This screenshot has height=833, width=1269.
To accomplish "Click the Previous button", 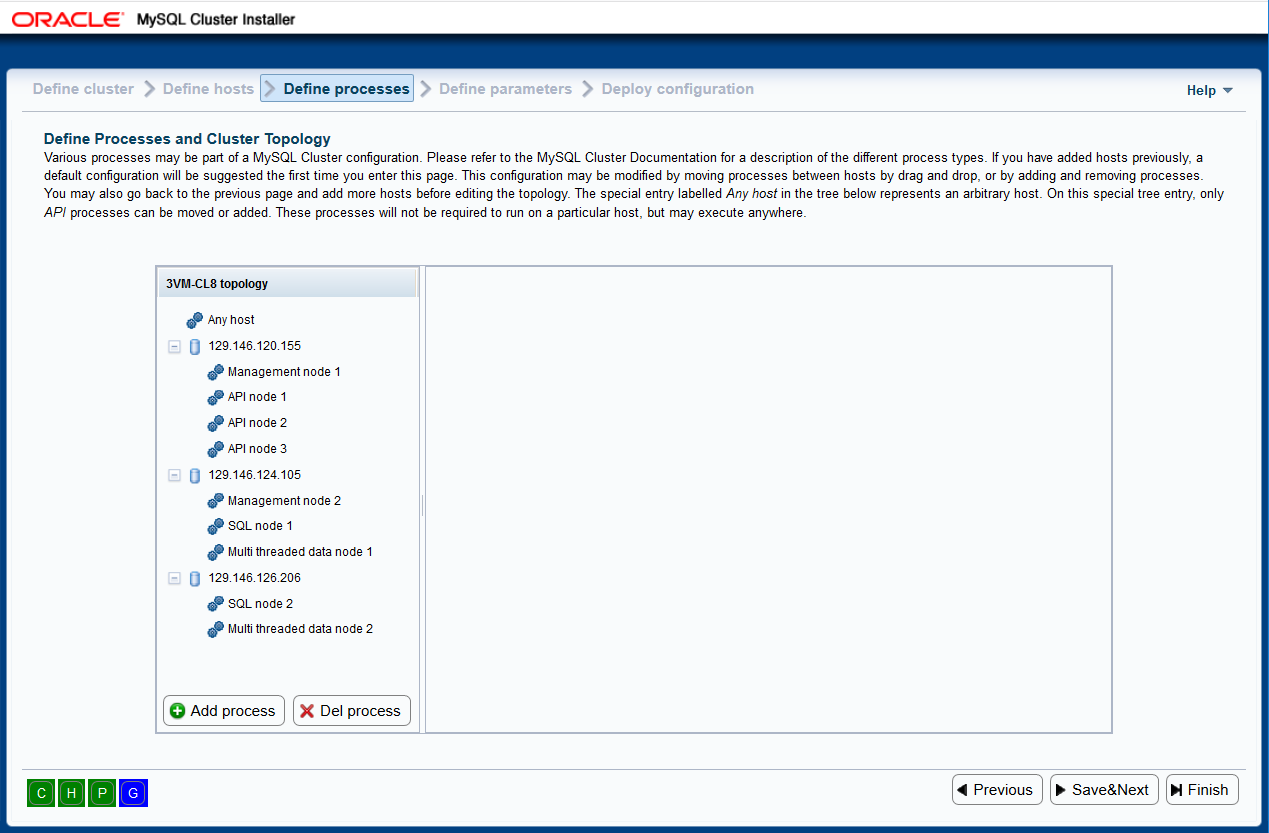I will point(997,790).
